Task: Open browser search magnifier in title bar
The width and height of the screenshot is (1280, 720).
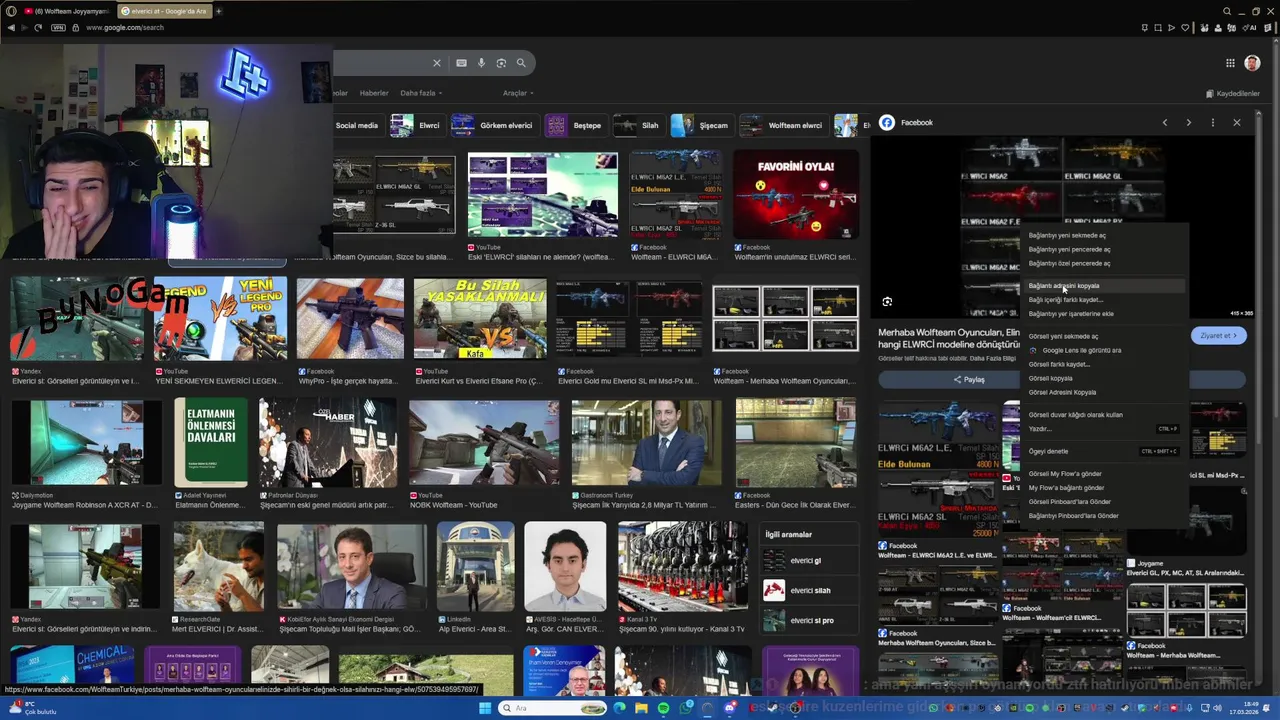Action: [1227, 11]
